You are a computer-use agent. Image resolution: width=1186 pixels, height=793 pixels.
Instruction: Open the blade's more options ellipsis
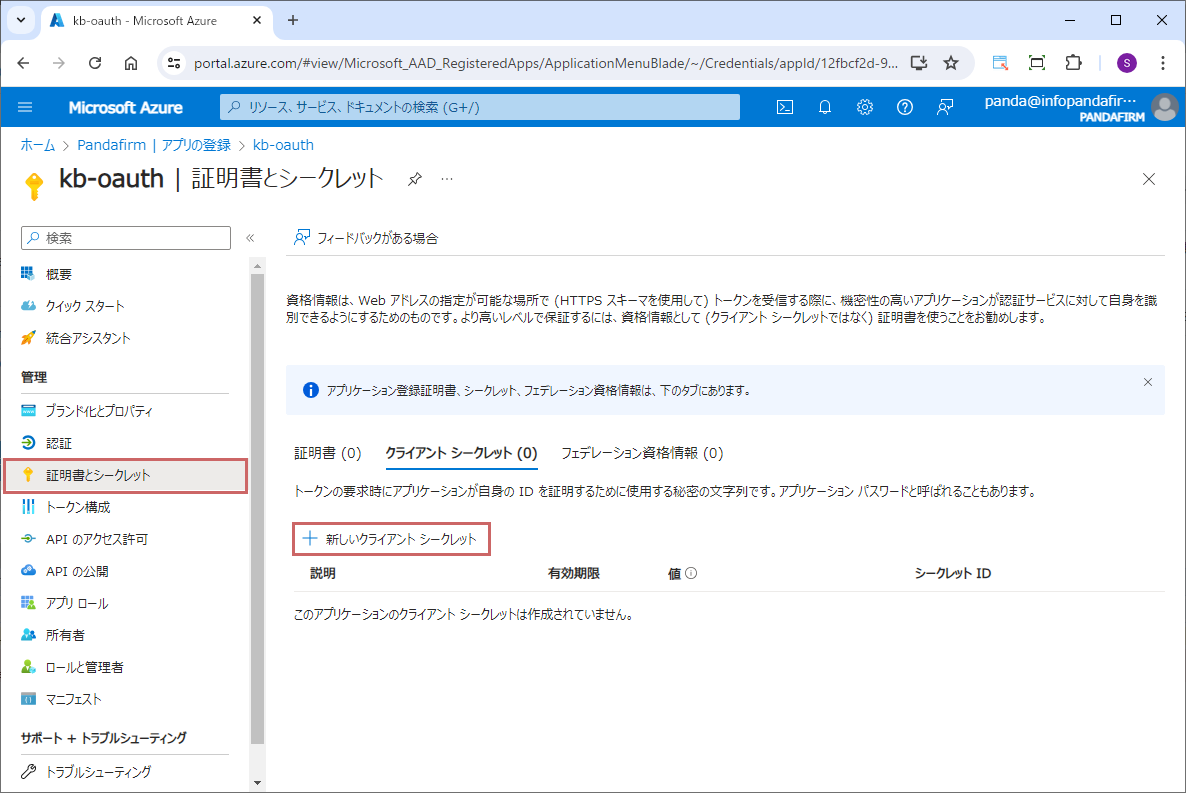[x=447, y=179]
